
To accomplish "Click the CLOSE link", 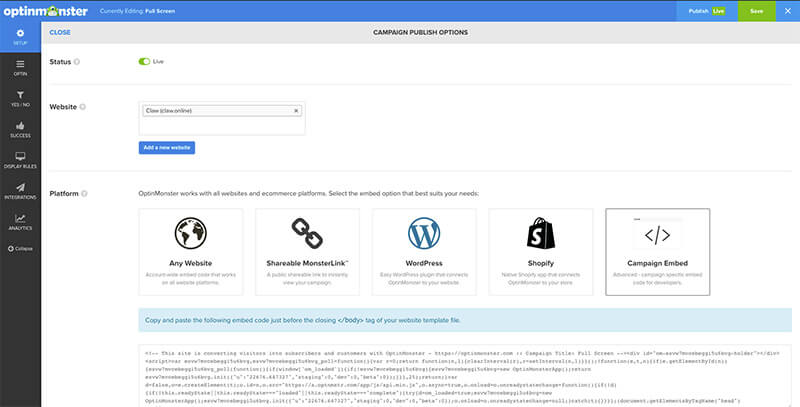I will (60, 32).
